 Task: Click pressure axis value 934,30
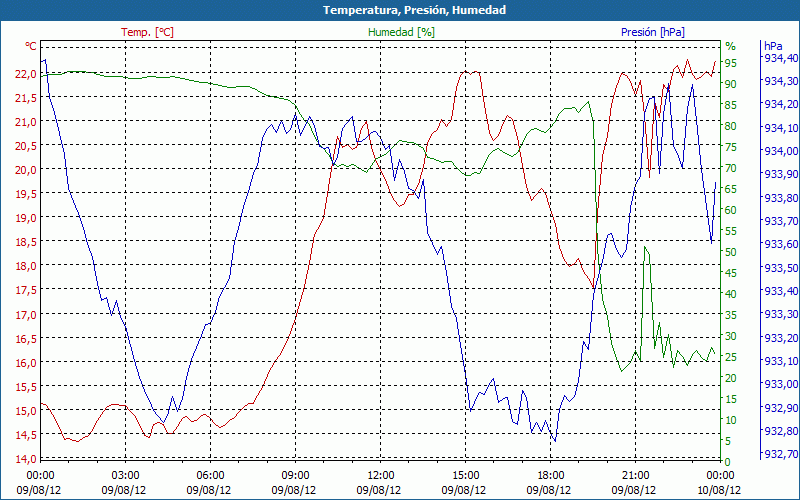[780, 81]
